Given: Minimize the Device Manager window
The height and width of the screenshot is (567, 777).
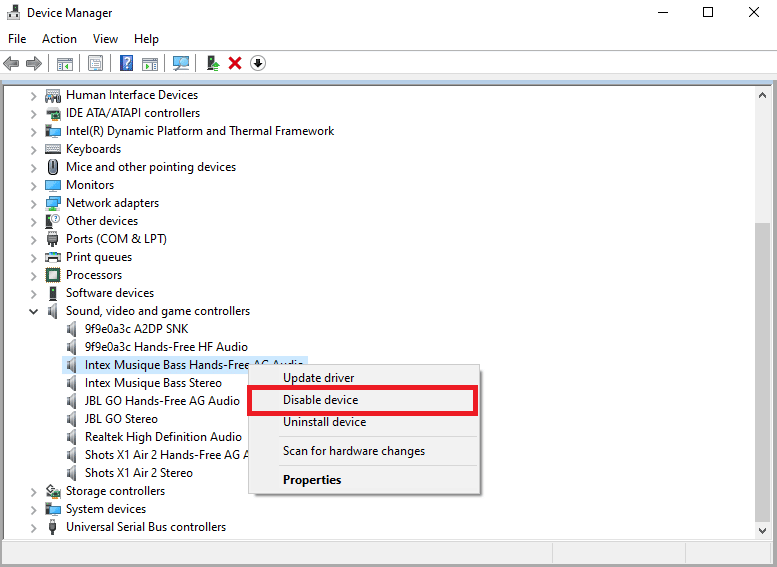Looking at the screenshot, I should pyautogui.click(x=663, y=12).
